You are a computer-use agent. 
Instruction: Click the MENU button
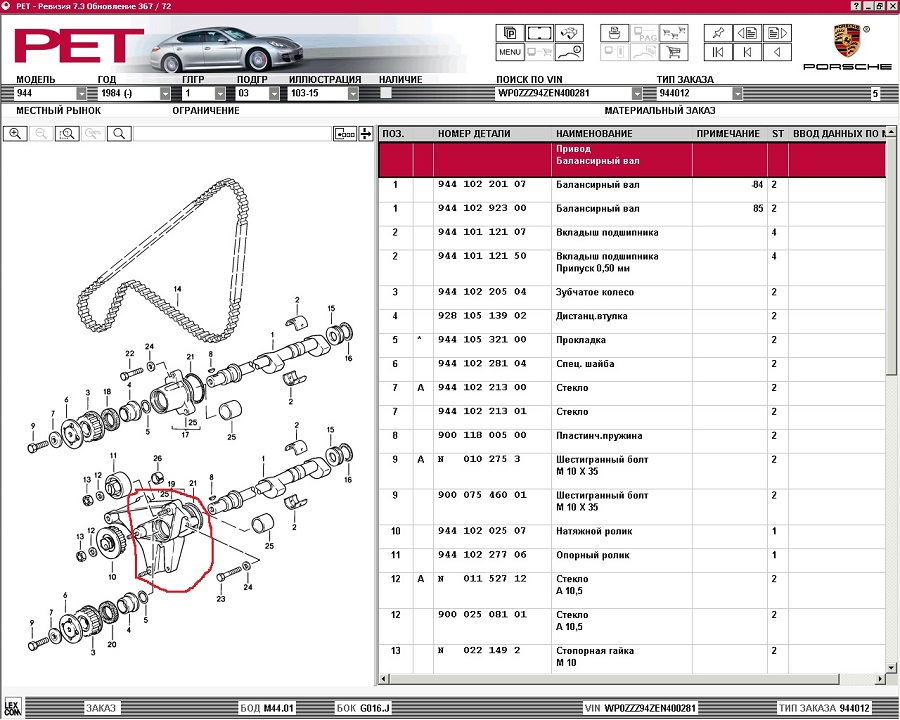click(x=510, y=52)
